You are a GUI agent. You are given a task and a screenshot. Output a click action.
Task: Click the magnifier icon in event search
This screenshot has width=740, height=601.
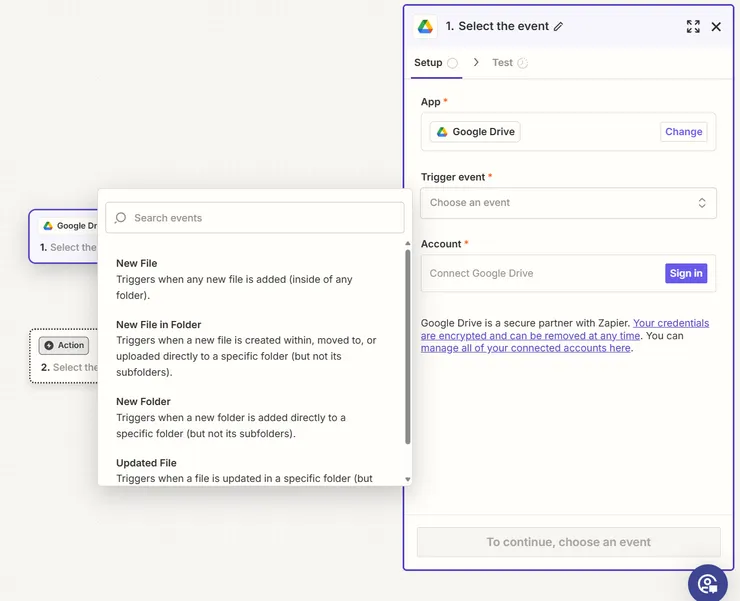pos(121,218)
